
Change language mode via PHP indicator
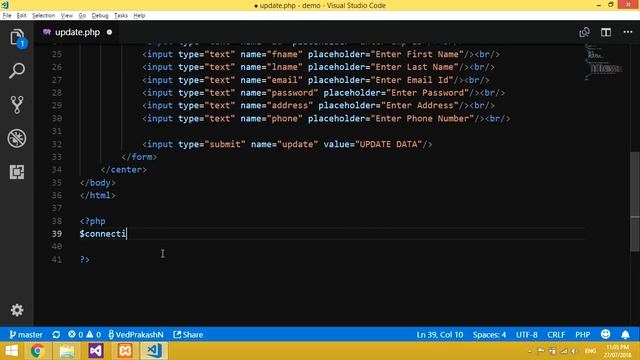[582, 335]
